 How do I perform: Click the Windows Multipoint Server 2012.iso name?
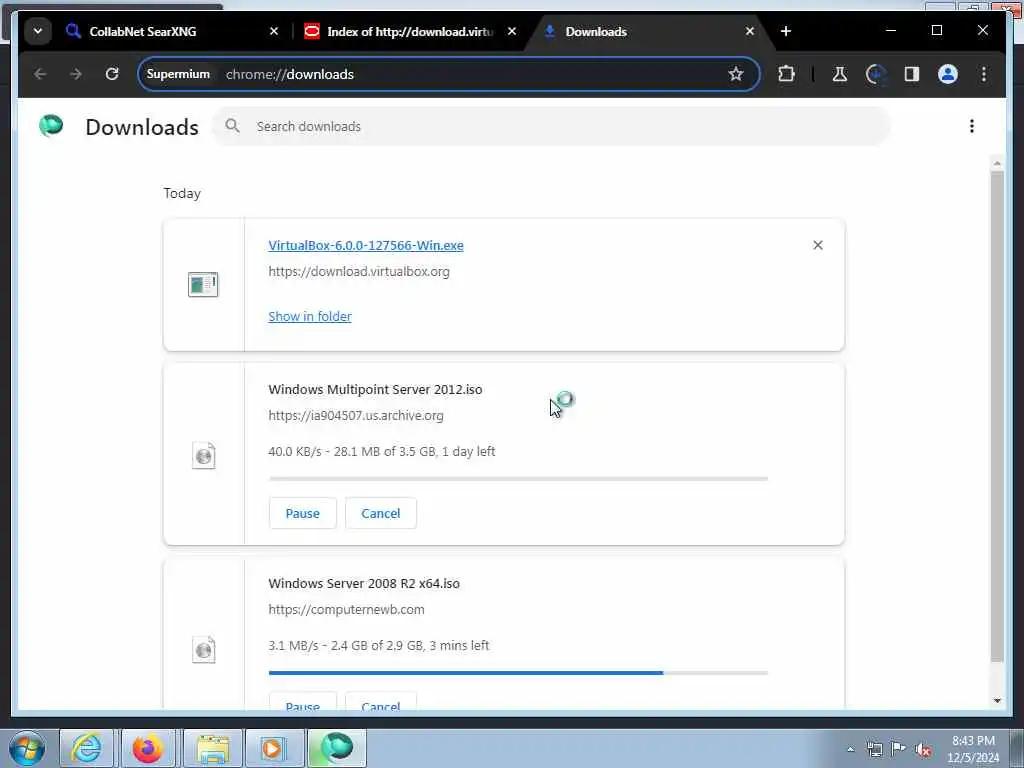(x=375, y=389)
